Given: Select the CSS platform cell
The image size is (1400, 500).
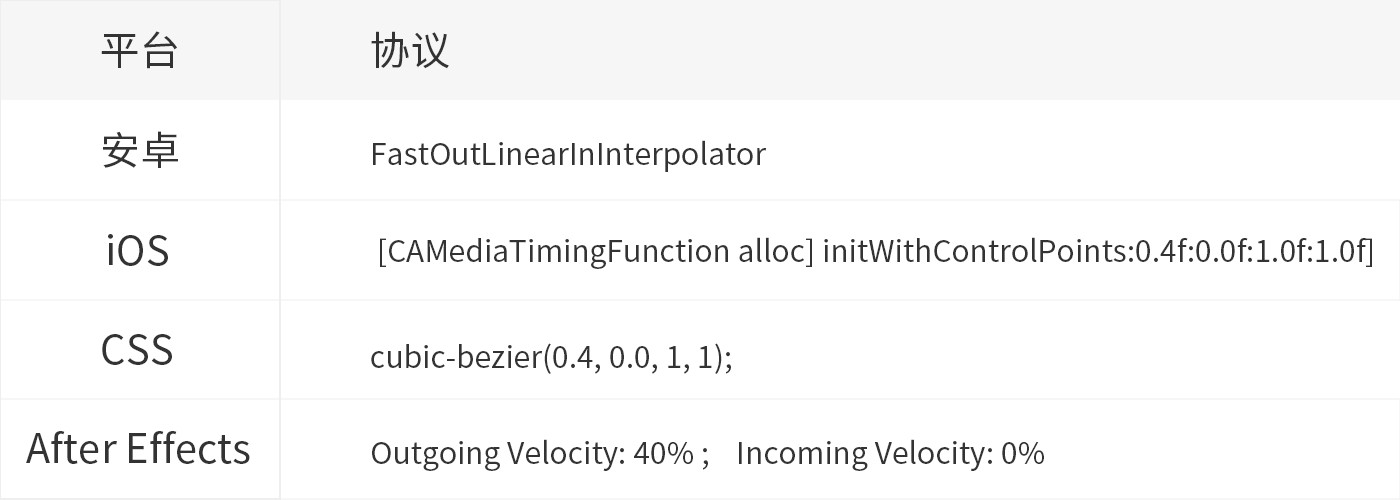Looking at the screenshot, I should coord(138,350).
